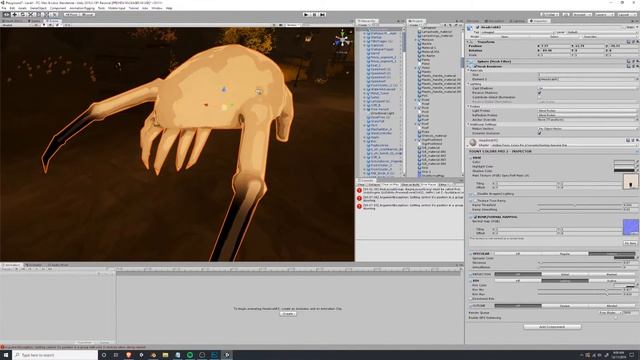
Task: Click the blue Normal Map texture thumbnail
Action: click(x=630, y=227)
